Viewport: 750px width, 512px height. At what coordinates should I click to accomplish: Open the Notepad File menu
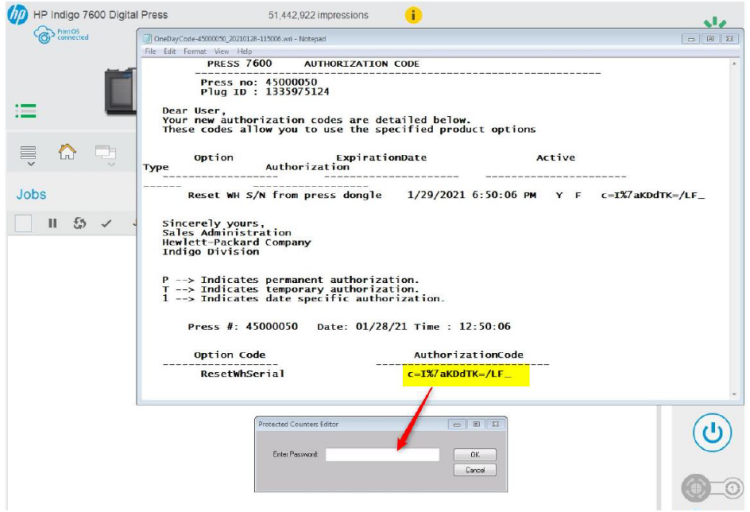point(150,51)
